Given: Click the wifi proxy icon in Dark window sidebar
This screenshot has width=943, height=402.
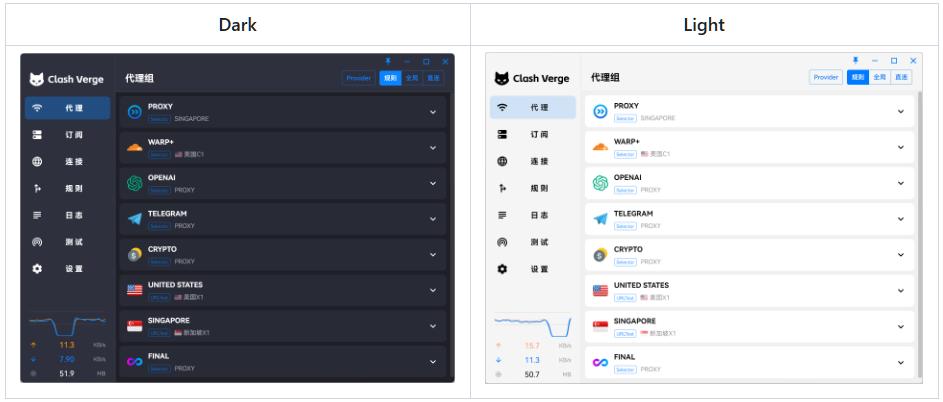Looking at the screenshot, I should pos(37,108).
